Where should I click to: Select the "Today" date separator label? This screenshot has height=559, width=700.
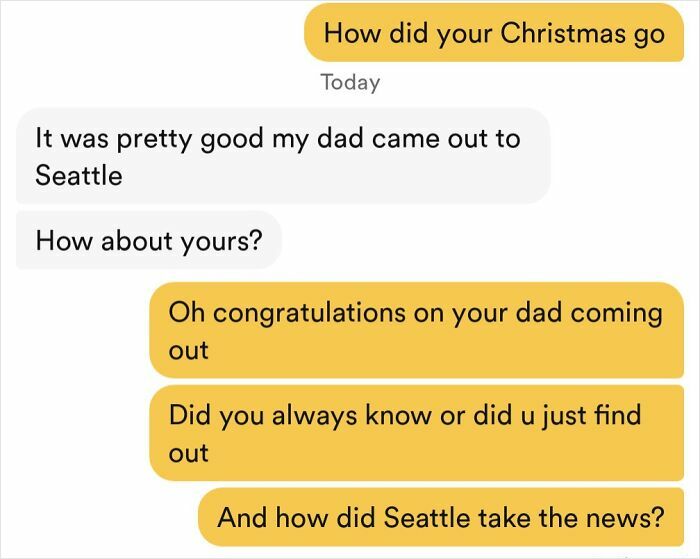[350, 82]
